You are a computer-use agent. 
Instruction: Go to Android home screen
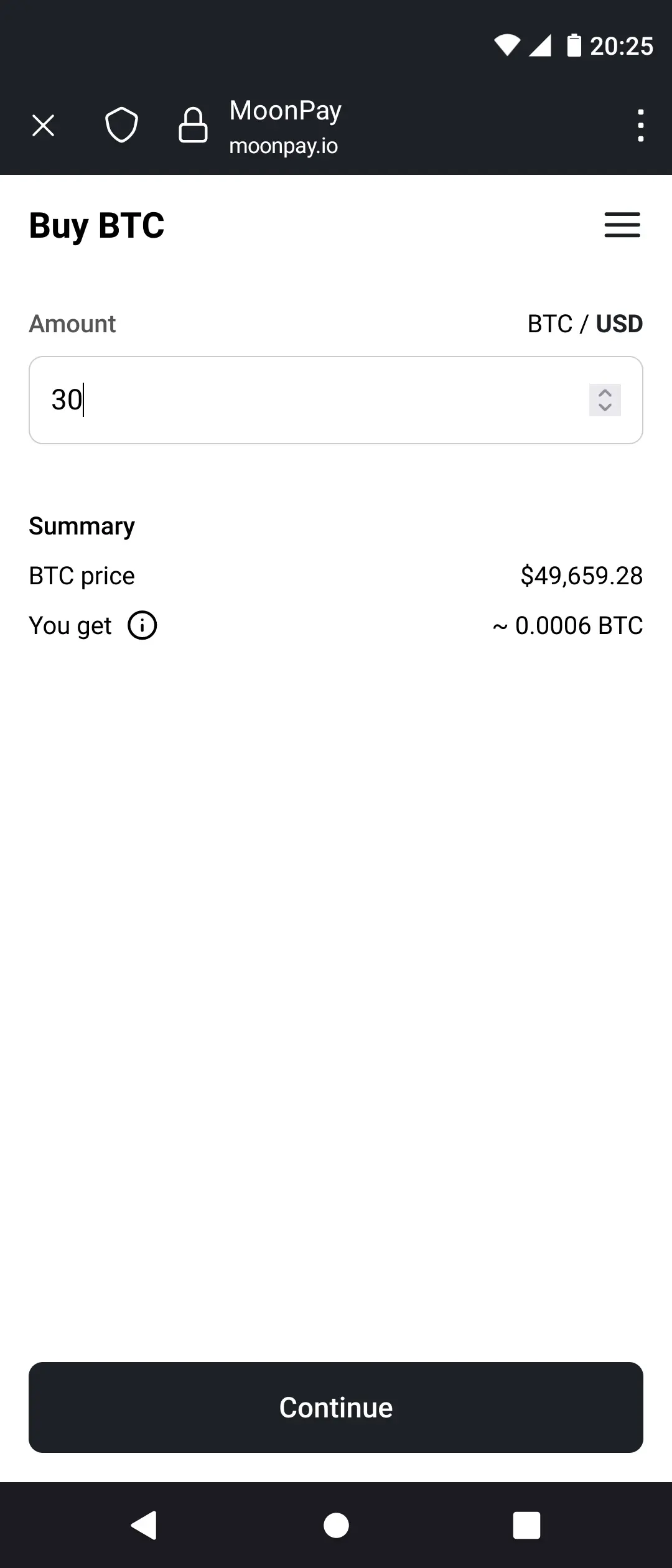click(x=336, y=1525)
